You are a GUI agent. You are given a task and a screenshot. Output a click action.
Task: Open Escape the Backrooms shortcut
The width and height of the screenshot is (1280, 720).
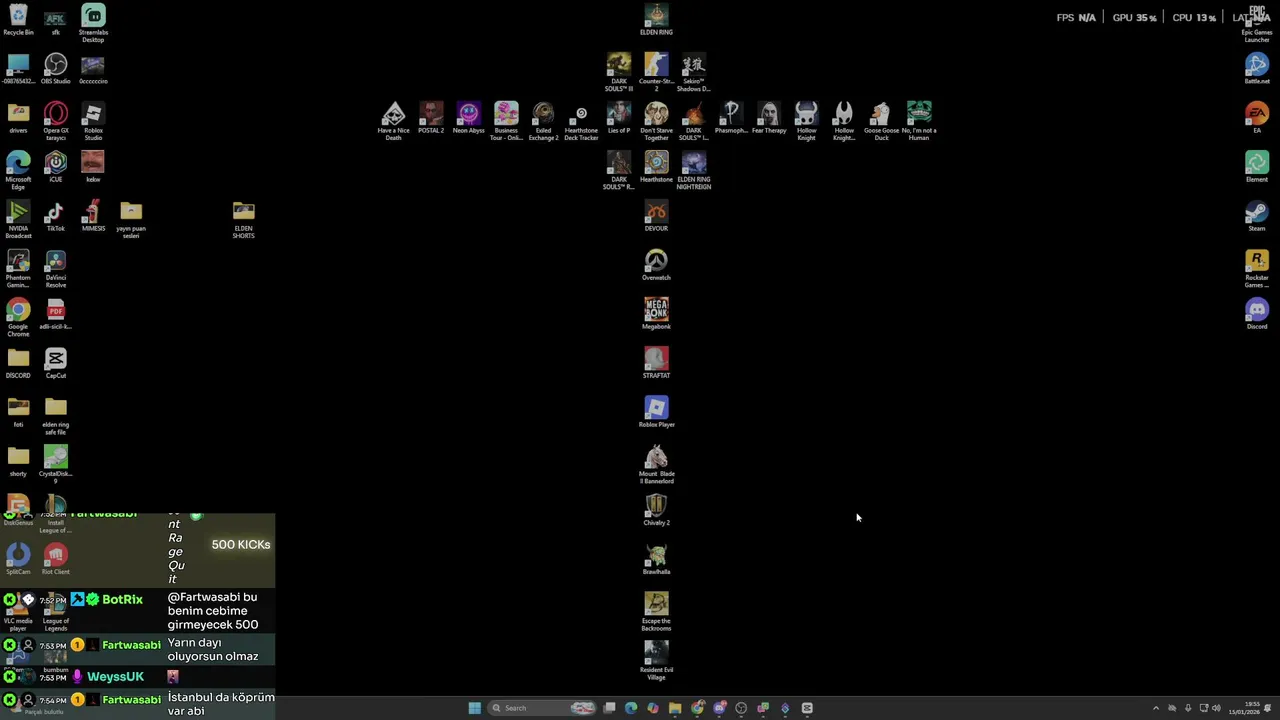tap(656, 611)
